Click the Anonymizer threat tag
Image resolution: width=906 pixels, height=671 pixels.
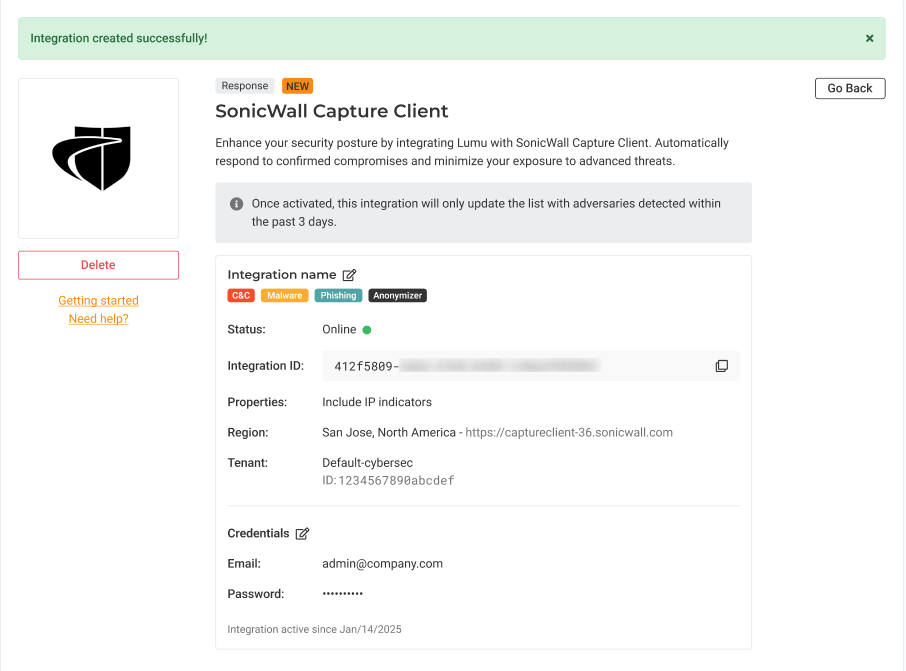(397, 296)
